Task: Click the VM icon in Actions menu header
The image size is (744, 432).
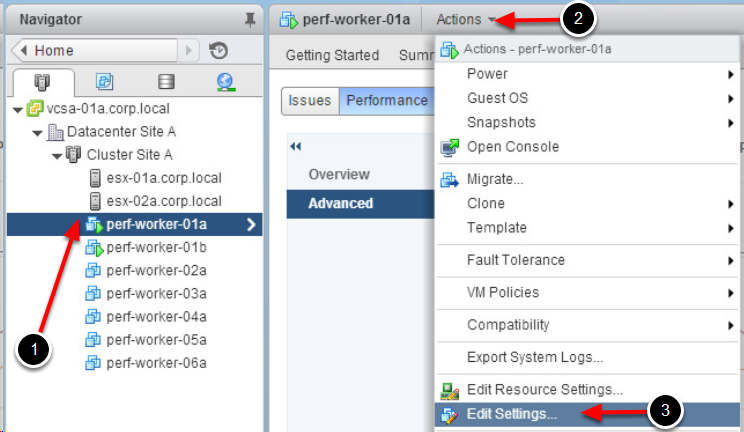Action: pyautogui.click(x=449, y=49)
